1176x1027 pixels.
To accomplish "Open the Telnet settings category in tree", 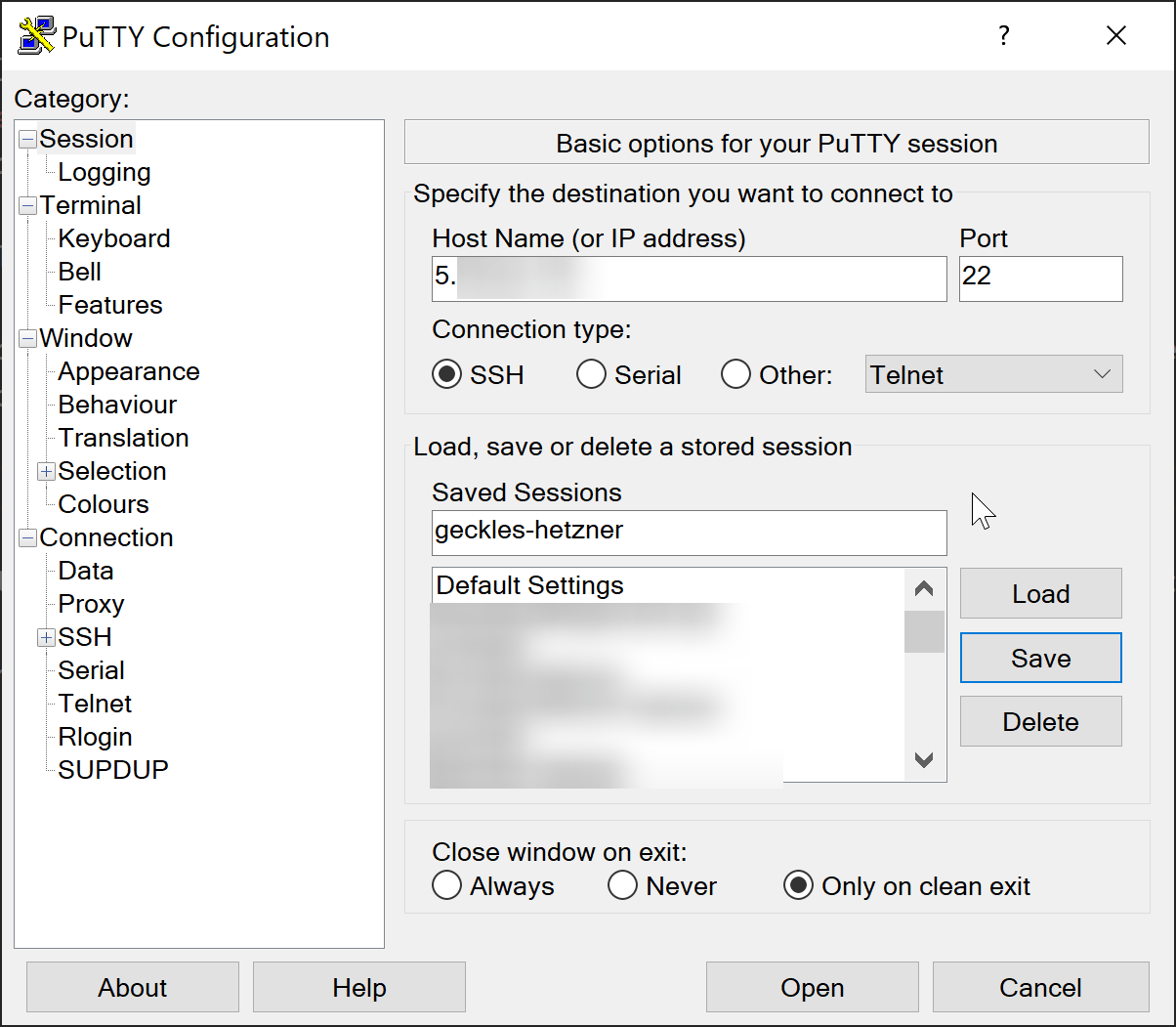I will 95,704.
